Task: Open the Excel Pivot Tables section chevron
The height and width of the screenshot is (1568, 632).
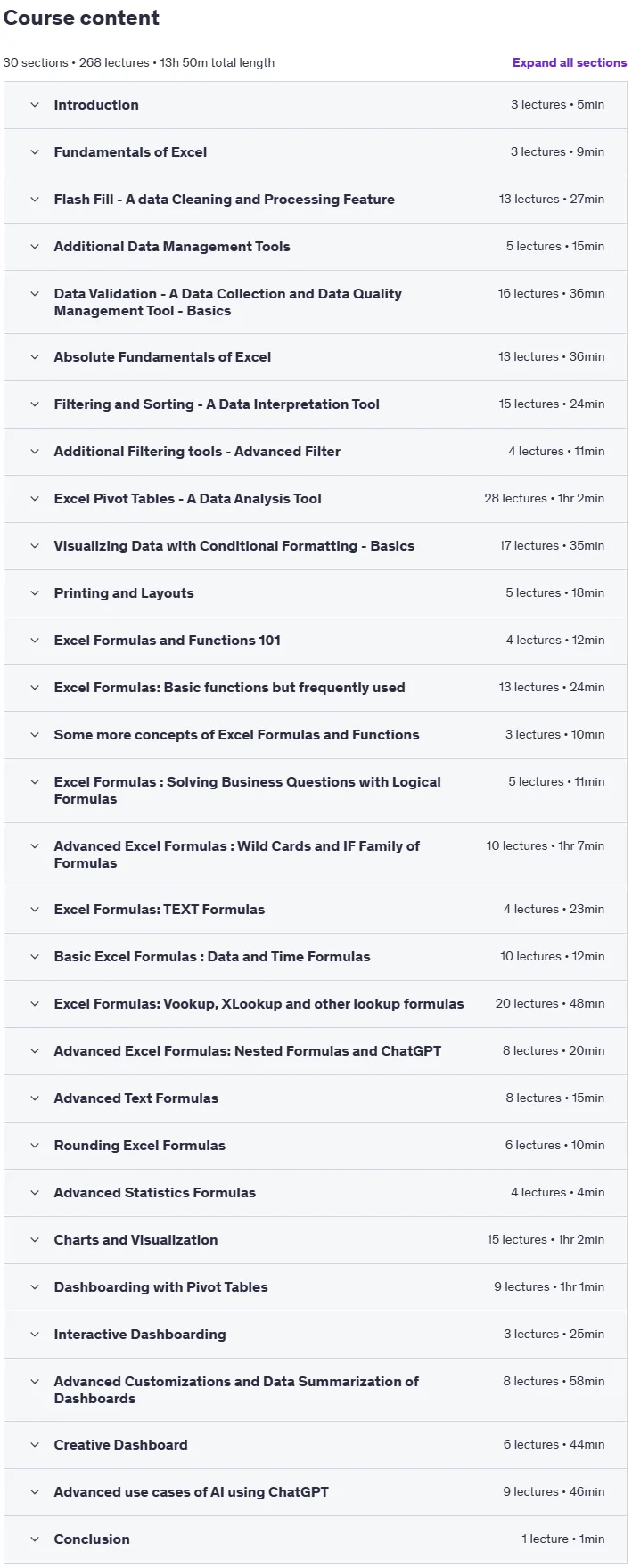Action: click(35, 499)
